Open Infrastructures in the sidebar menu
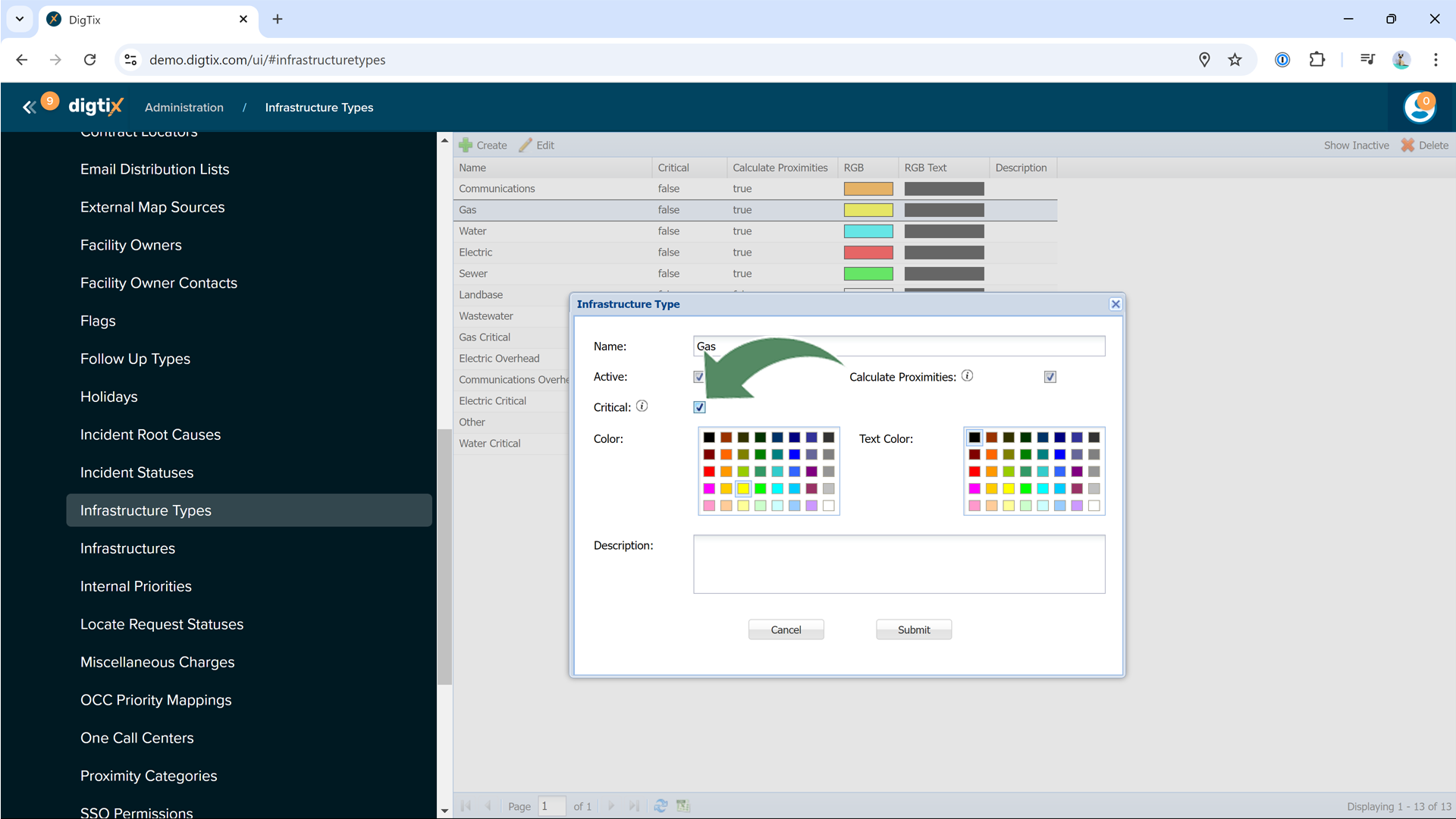 point(127,548)
